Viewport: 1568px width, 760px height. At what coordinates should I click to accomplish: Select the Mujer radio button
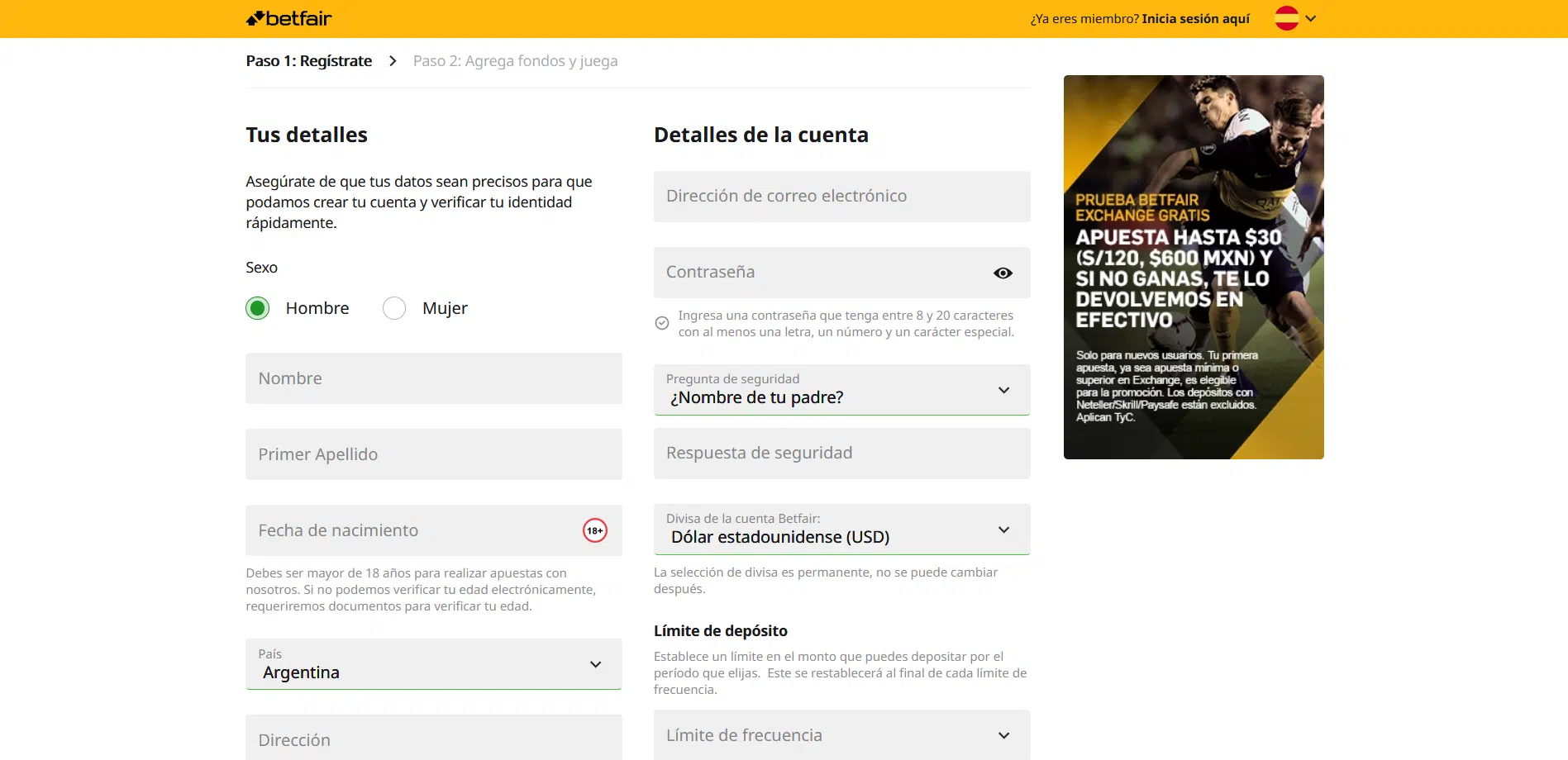point(394,308)
